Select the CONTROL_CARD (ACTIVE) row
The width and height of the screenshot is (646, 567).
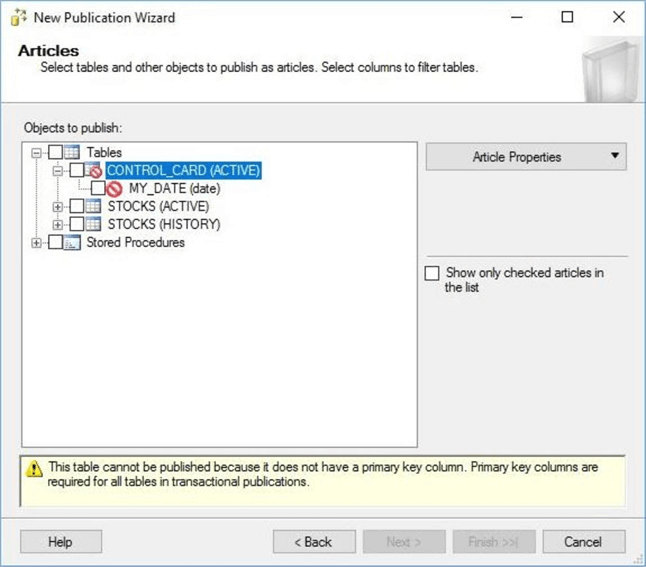184,170
